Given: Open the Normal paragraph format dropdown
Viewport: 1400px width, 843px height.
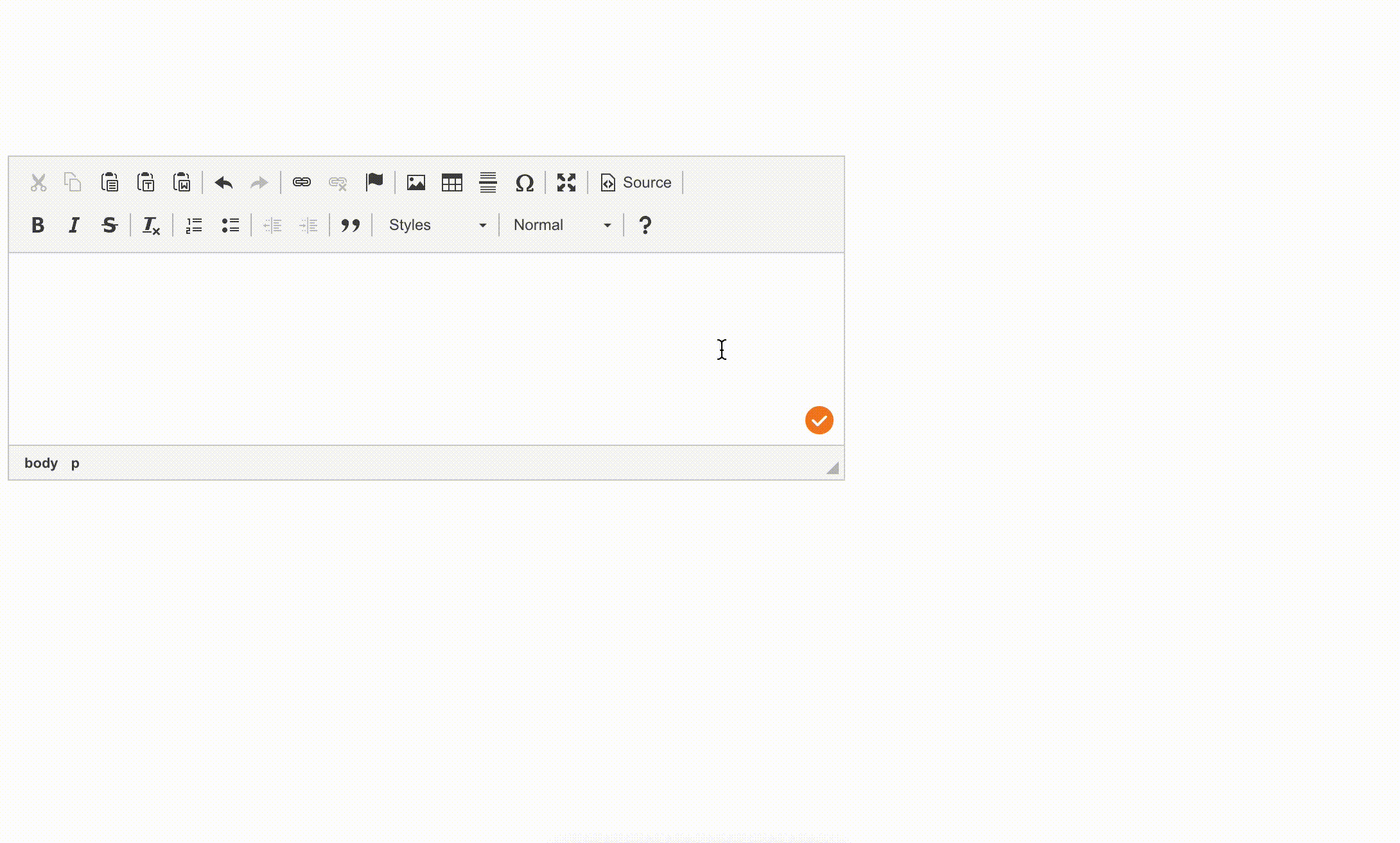Looking at the screenshot, I should (x=562, y=225).
